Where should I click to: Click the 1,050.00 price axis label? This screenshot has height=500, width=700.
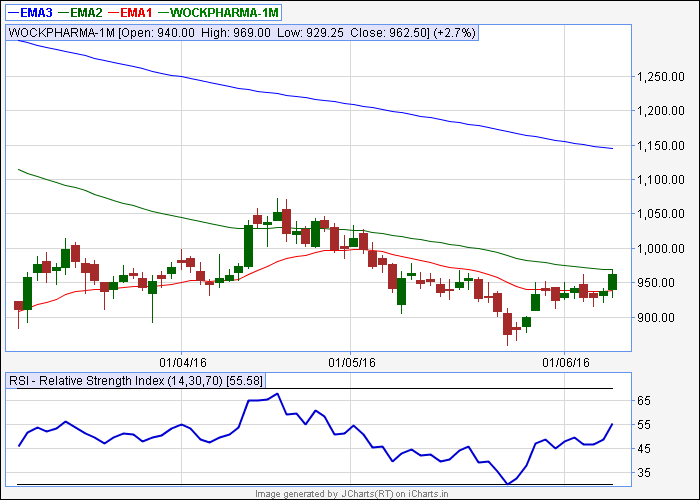(x=661, y=214)
